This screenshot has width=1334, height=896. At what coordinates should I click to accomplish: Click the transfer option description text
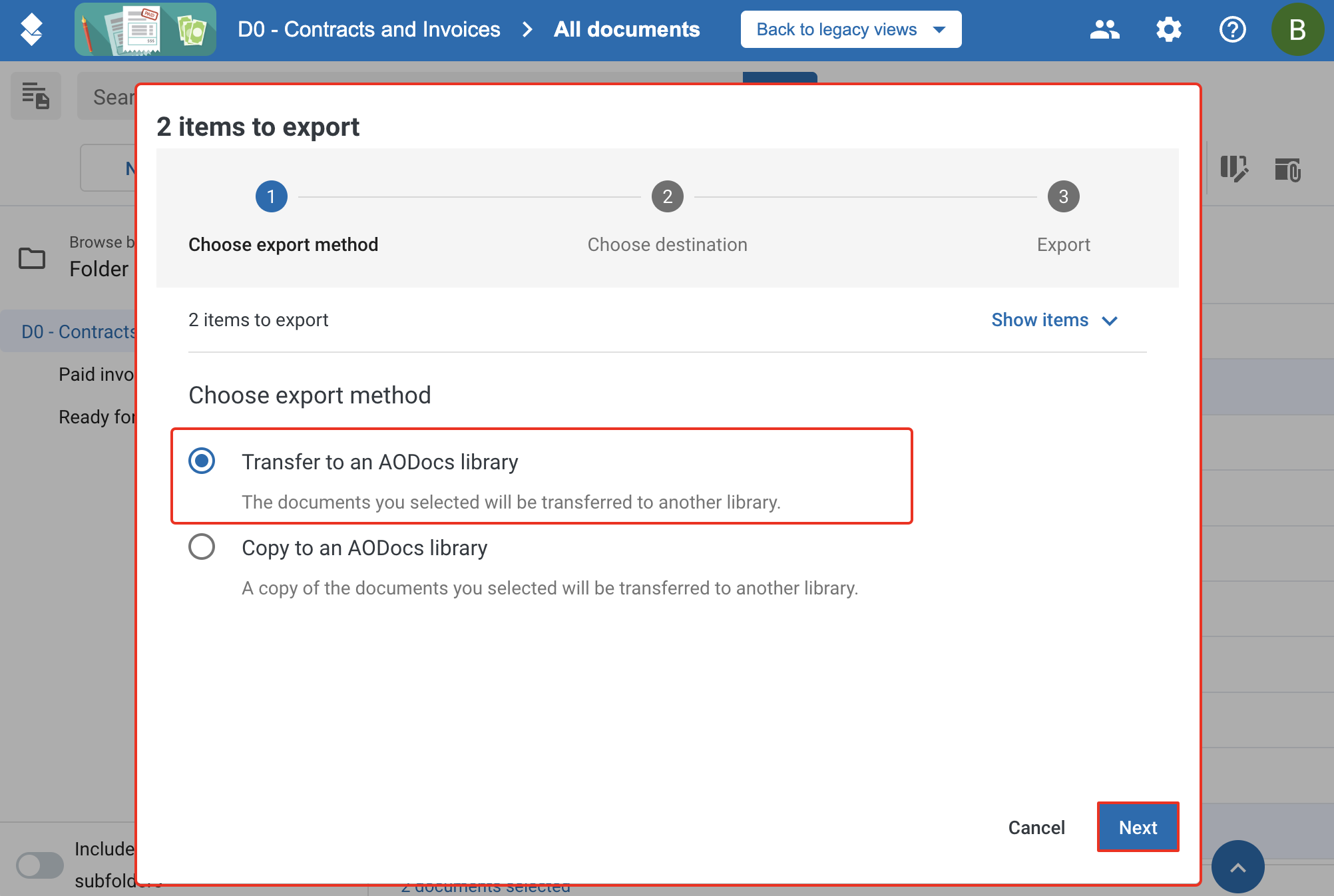point(511,502)
